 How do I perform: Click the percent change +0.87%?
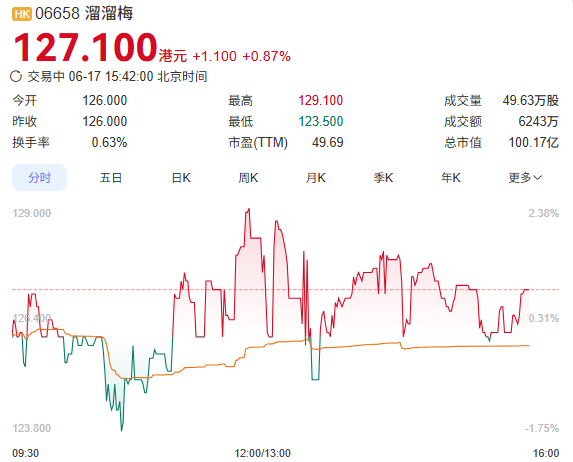click(266, 56)
